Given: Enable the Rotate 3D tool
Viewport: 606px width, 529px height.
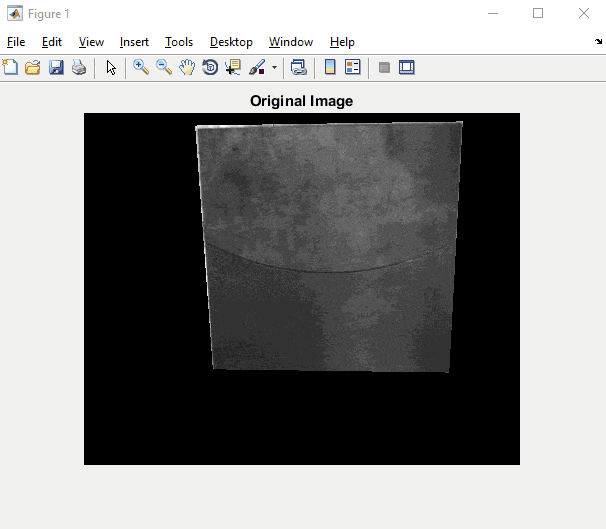Looking at the screenshot, I should pyautogui.click(x=210, y=68).
